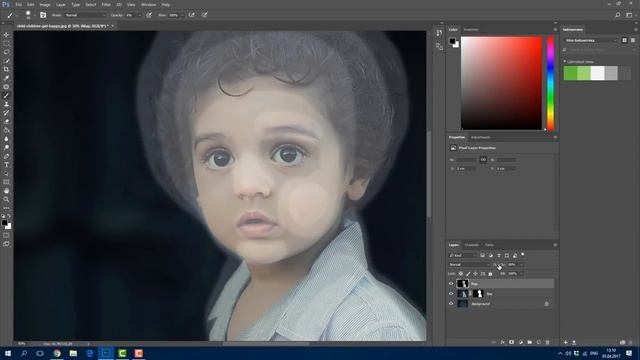Select the Rectangular Marquee tool
The width and height of the screenshot is (640, 360).
[6, 43]
